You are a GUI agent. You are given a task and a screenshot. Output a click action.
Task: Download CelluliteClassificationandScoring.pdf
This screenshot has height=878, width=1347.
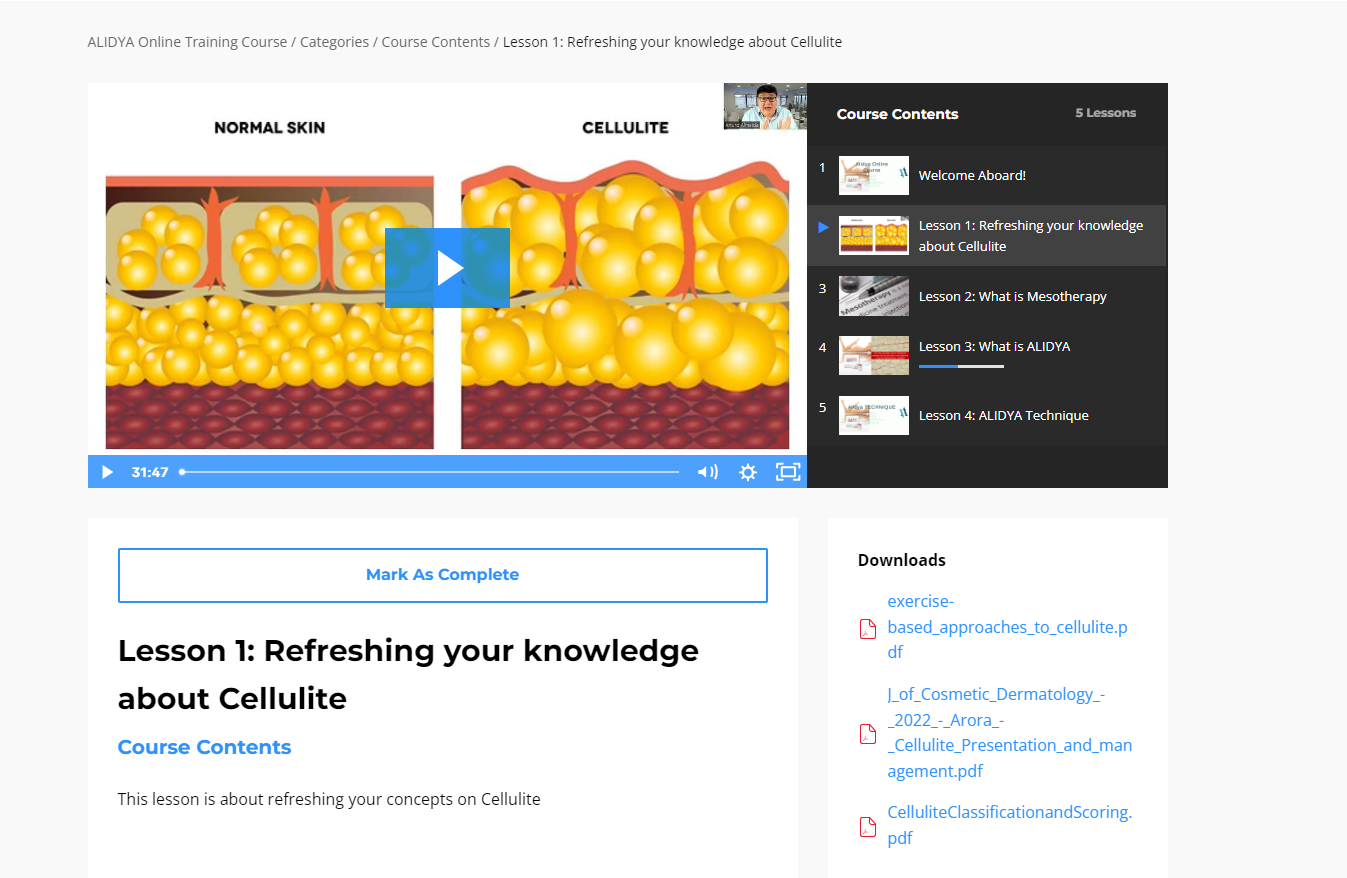tap(1009, 825)
